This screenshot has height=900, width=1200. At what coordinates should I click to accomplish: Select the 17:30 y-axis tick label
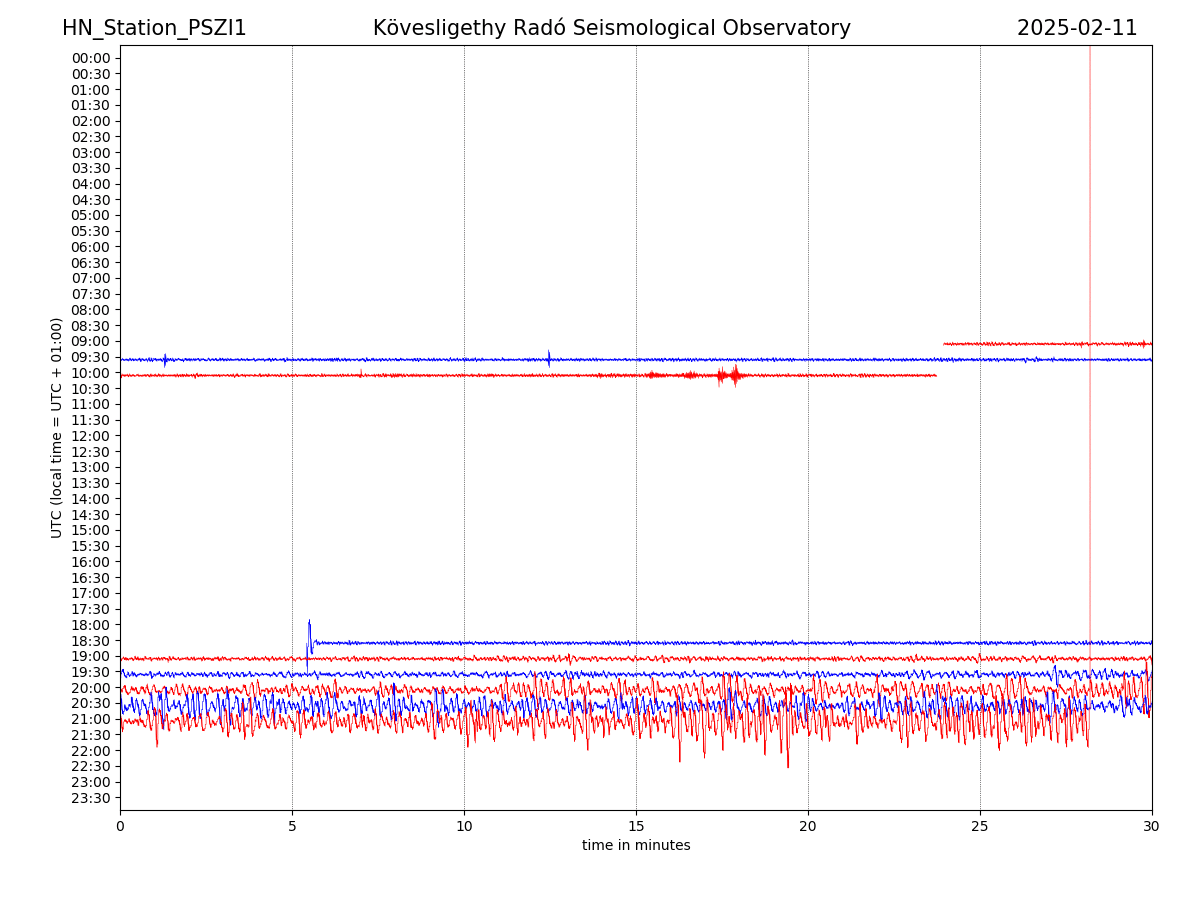tap(91, 609)
